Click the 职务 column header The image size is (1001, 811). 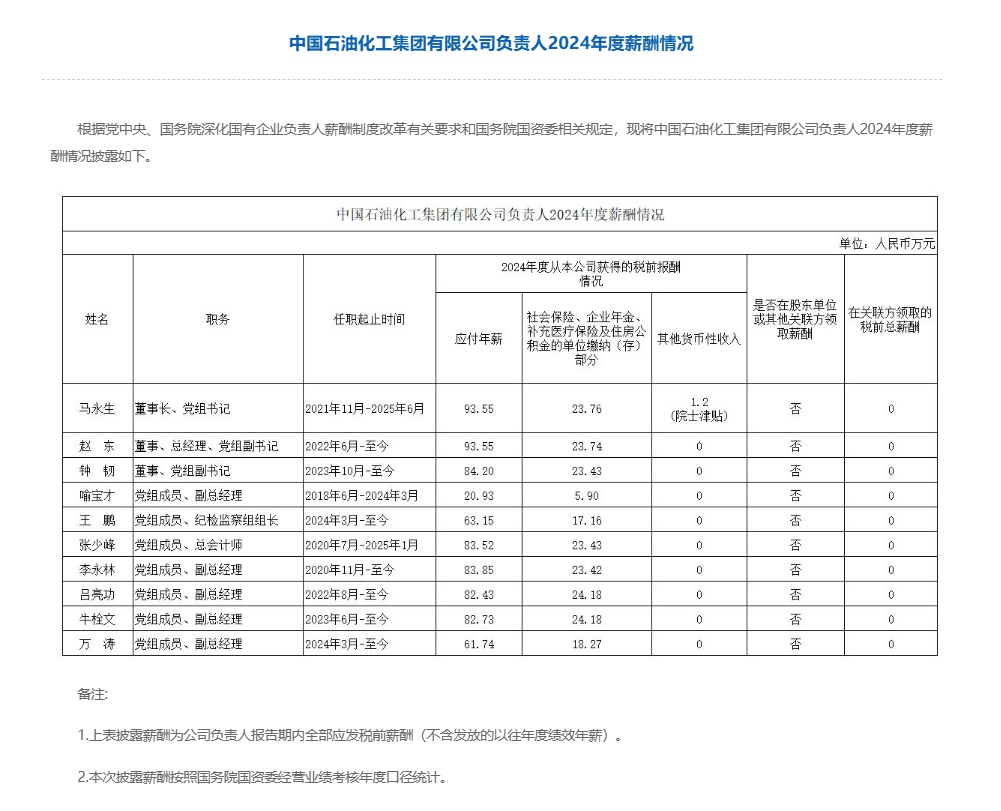[218, 319]
